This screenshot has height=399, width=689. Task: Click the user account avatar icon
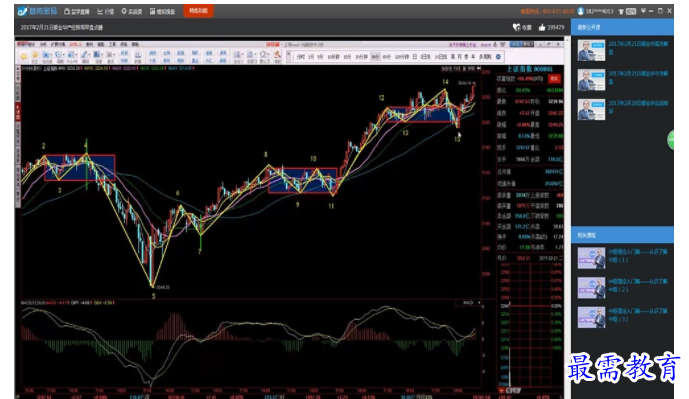click(580, 11)
